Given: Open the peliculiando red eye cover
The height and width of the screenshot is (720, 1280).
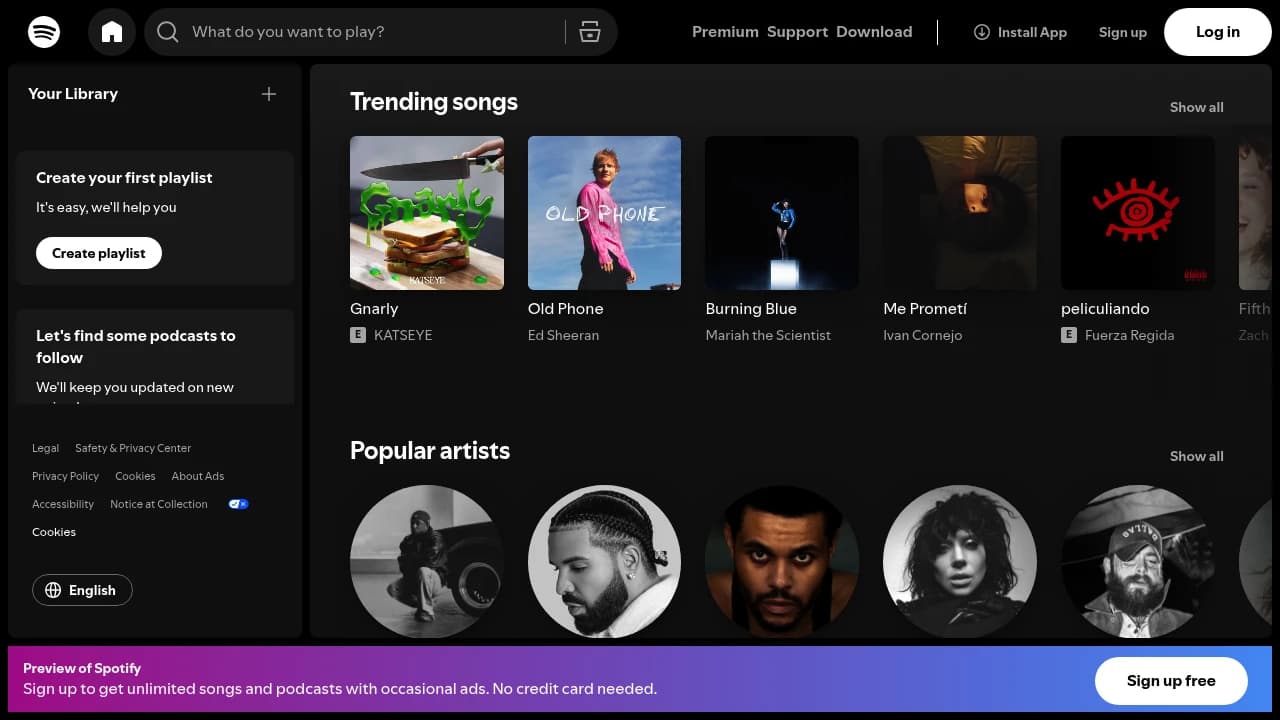Looking at the screenshot, I should click(x=1138, y=213).
